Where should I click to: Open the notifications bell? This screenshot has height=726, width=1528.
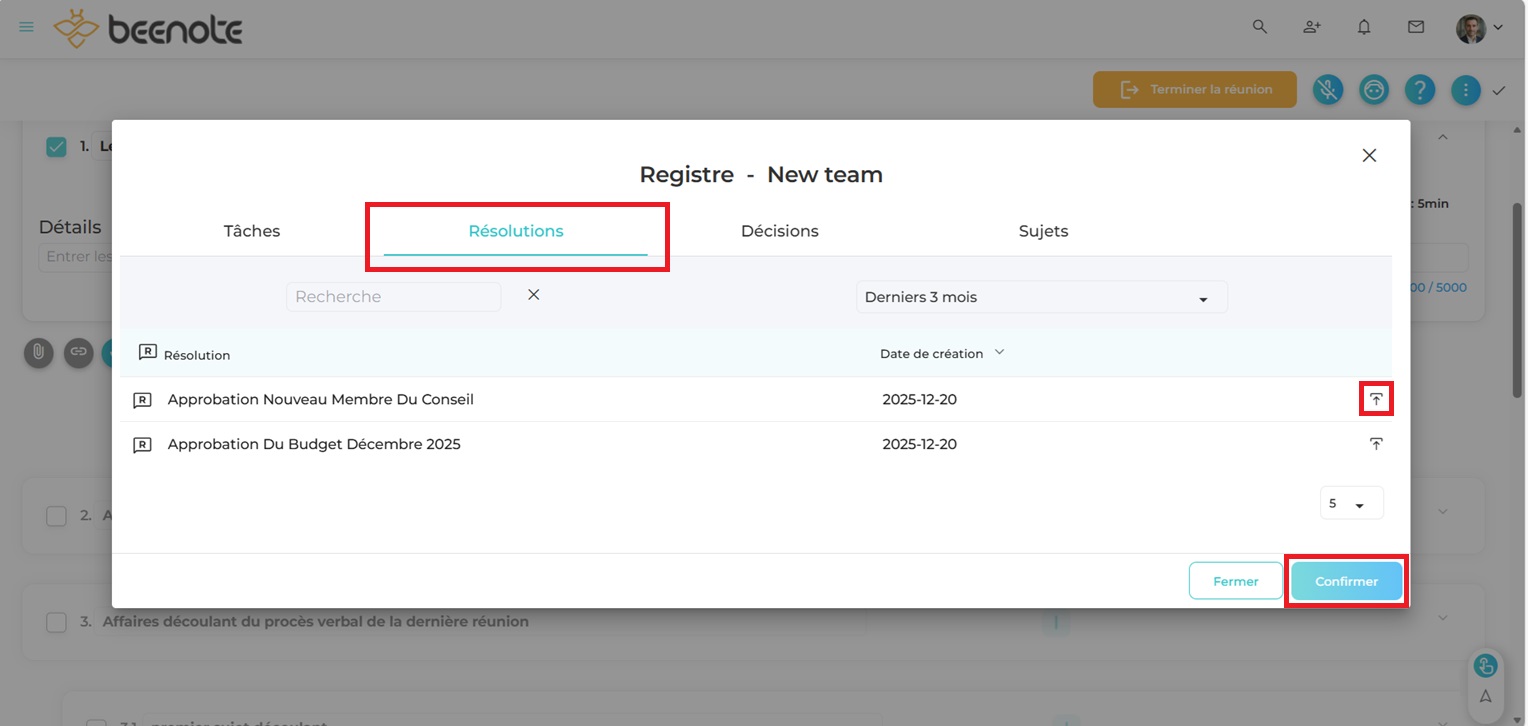pyautogui.click(x=1364, y=28)
